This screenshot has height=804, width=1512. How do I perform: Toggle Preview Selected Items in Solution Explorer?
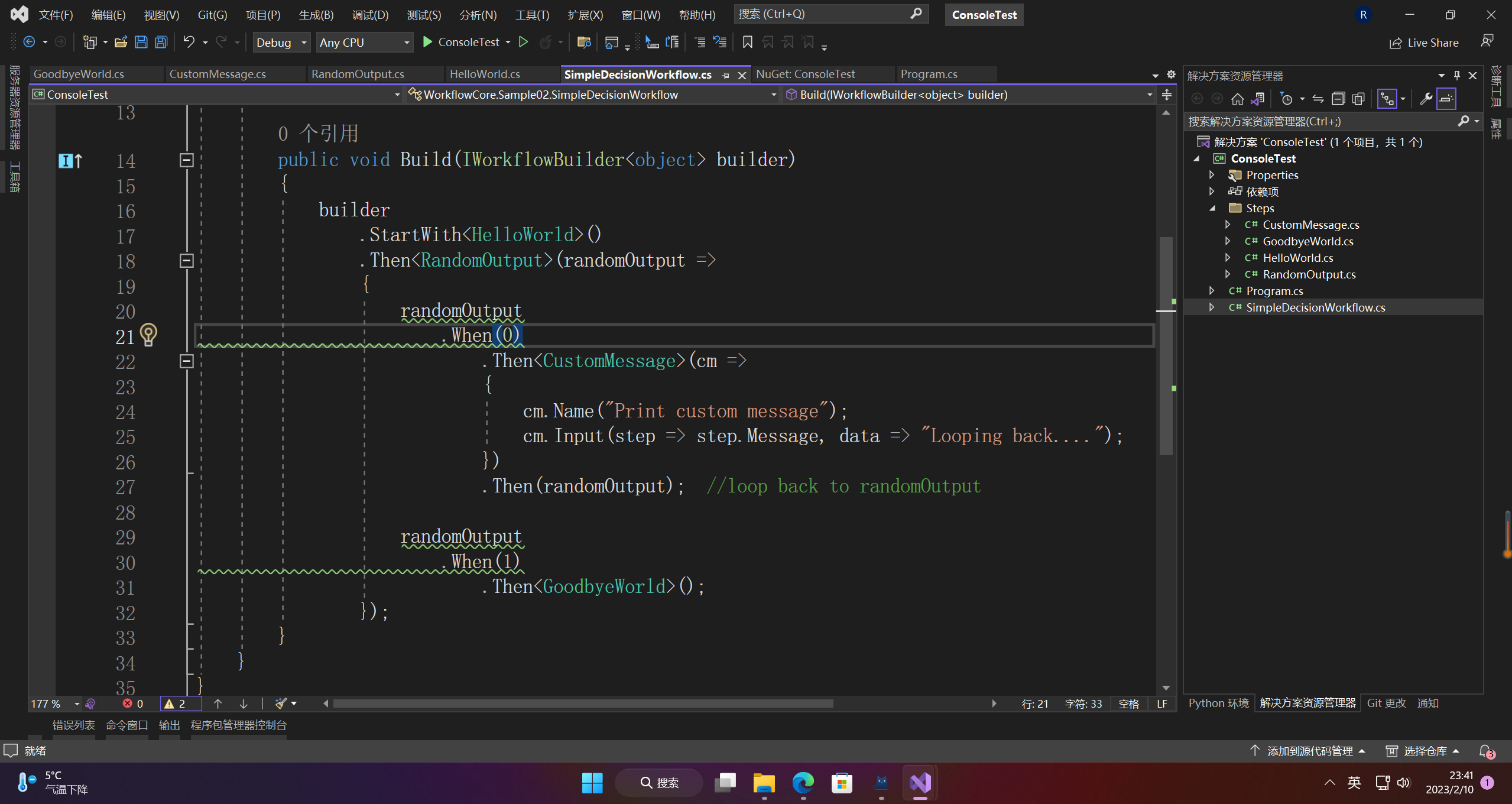tap(1446, 99)
